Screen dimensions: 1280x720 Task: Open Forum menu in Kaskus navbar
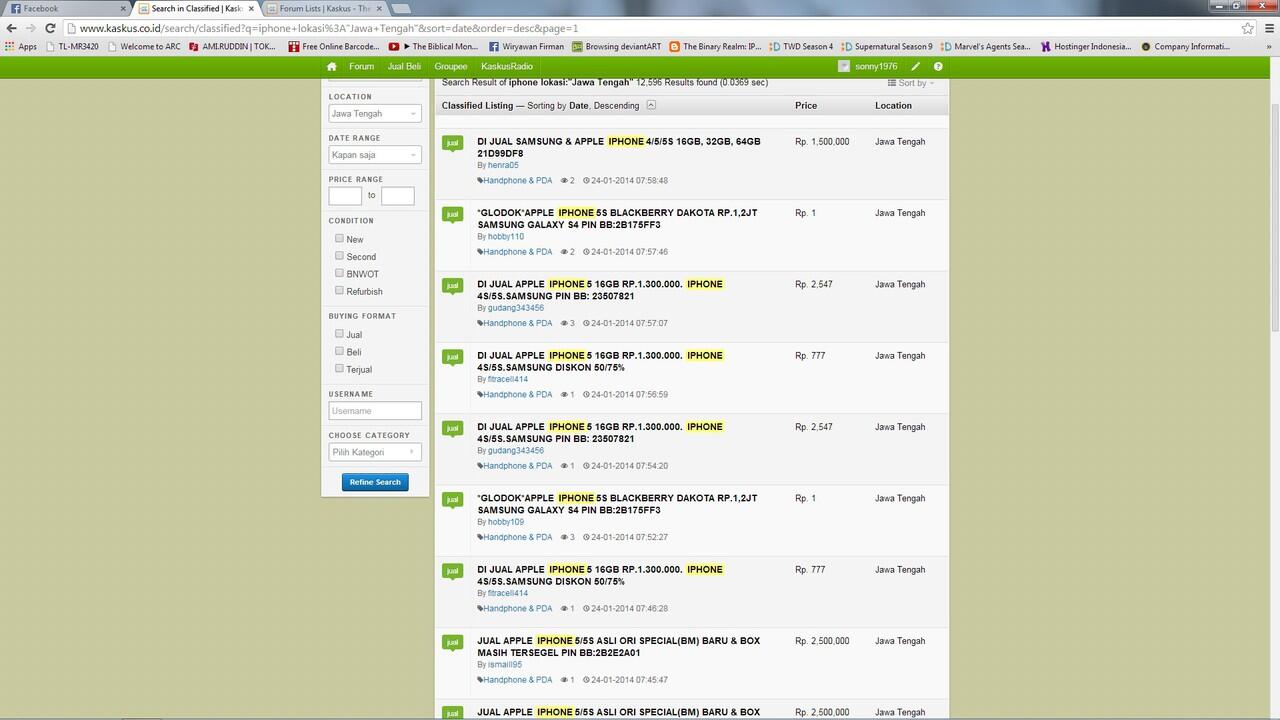(x=361, y=66)
